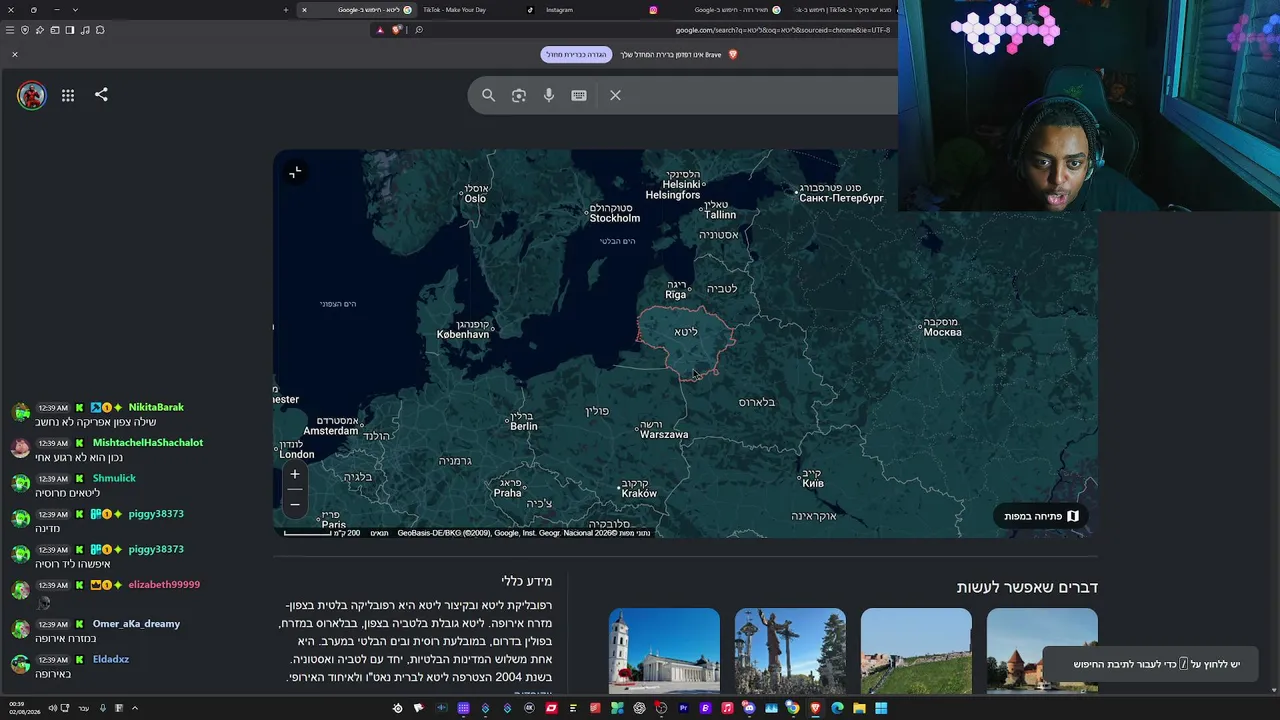The image size is (1280, 720).
Task: Show hidden system tray icons chevron
Action: (135, 708)
